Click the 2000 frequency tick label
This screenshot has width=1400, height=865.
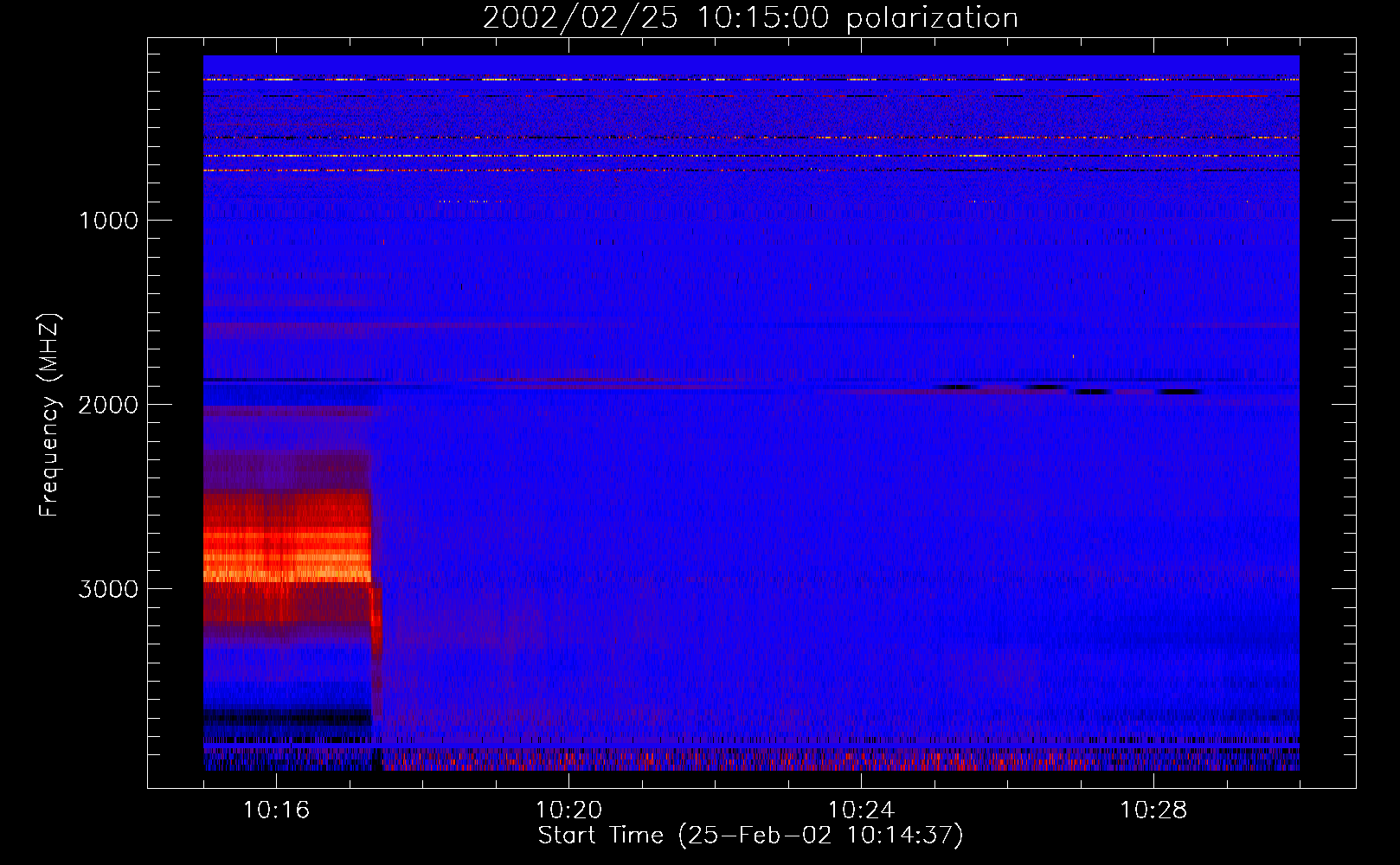108,405
